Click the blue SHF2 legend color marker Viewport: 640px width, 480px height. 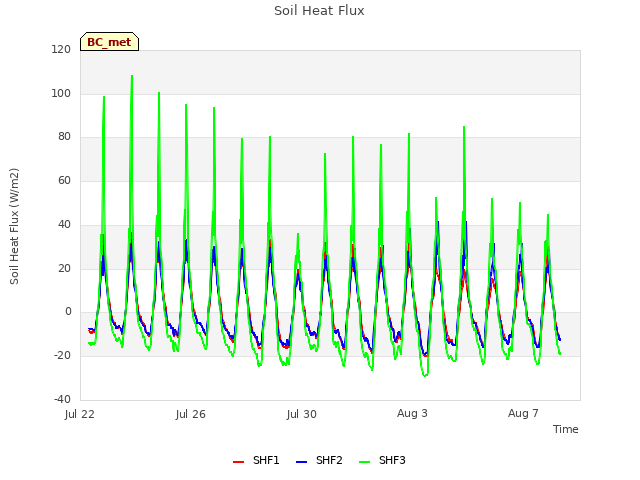pos(301,462)
